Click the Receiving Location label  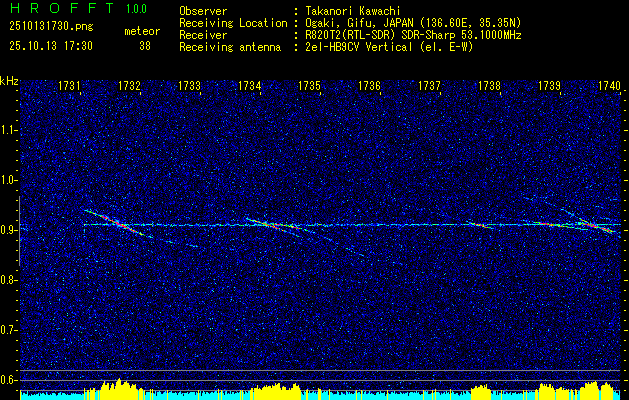[x=233, y=23]
